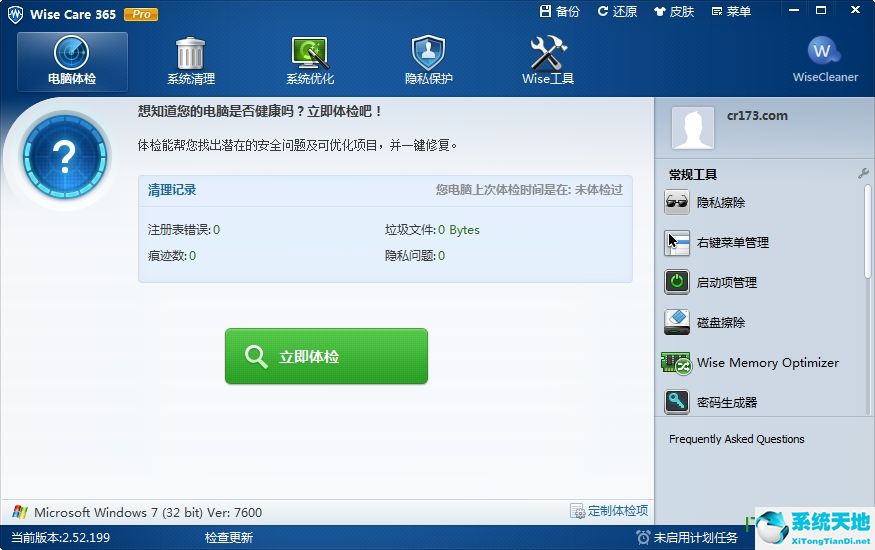875x550 pixels.
Task: Launch the 磁盘擦除 disk eraser icon
Action: [x=677, y=322]
